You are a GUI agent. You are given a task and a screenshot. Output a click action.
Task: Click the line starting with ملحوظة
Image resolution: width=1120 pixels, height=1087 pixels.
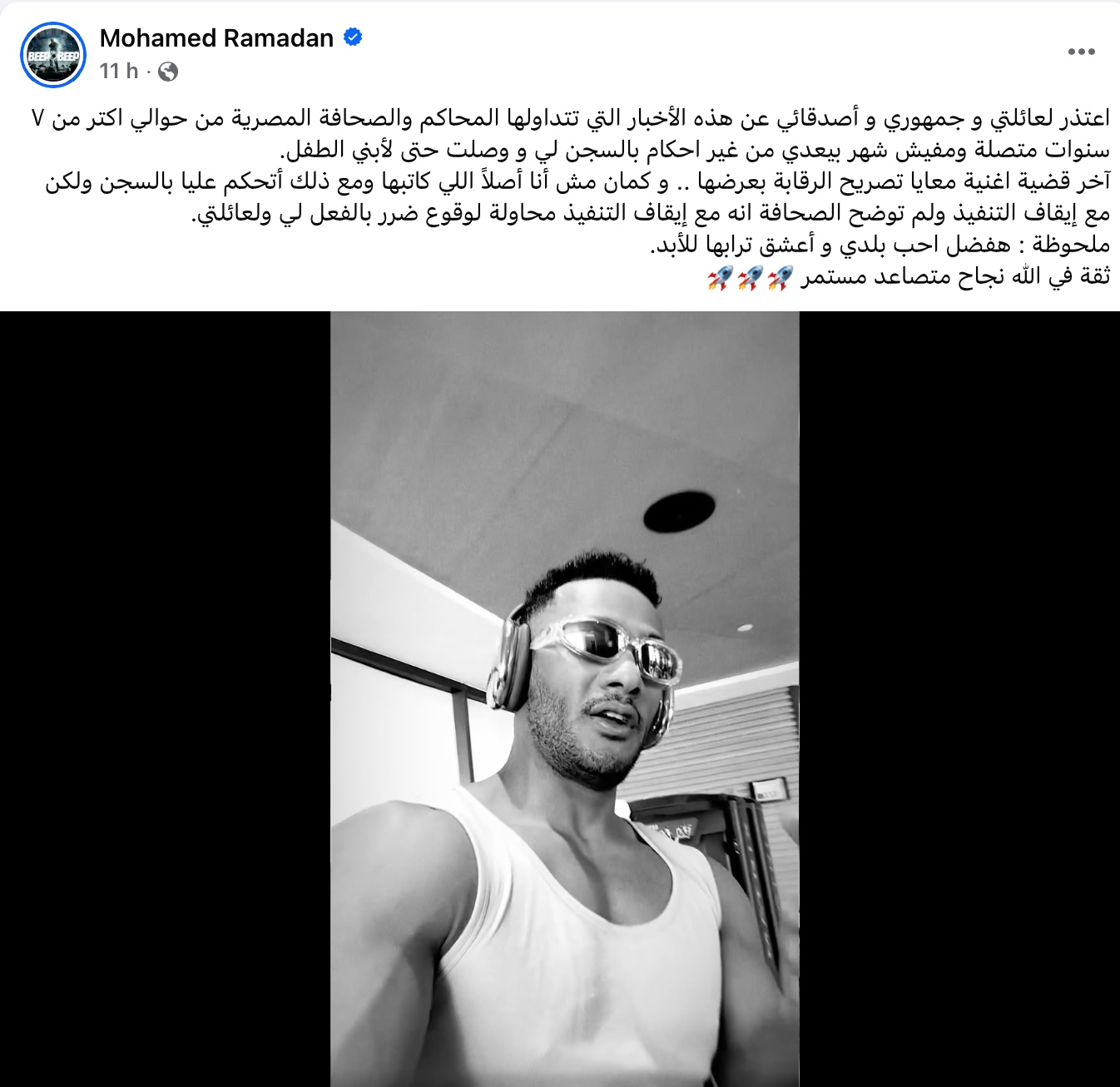pos(880,246)
